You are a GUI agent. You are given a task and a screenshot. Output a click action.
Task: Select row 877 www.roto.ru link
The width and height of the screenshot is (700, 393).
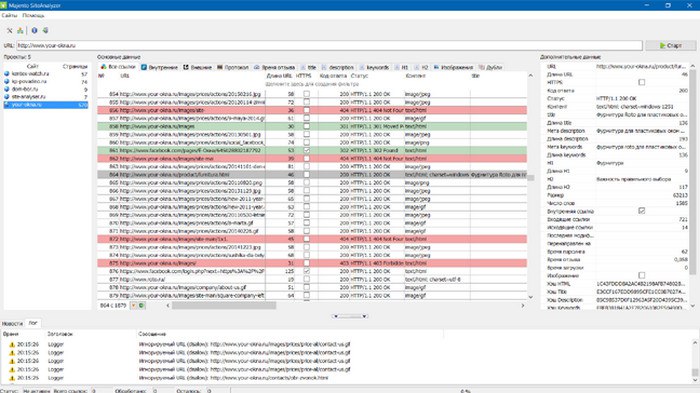pos(312,279)
